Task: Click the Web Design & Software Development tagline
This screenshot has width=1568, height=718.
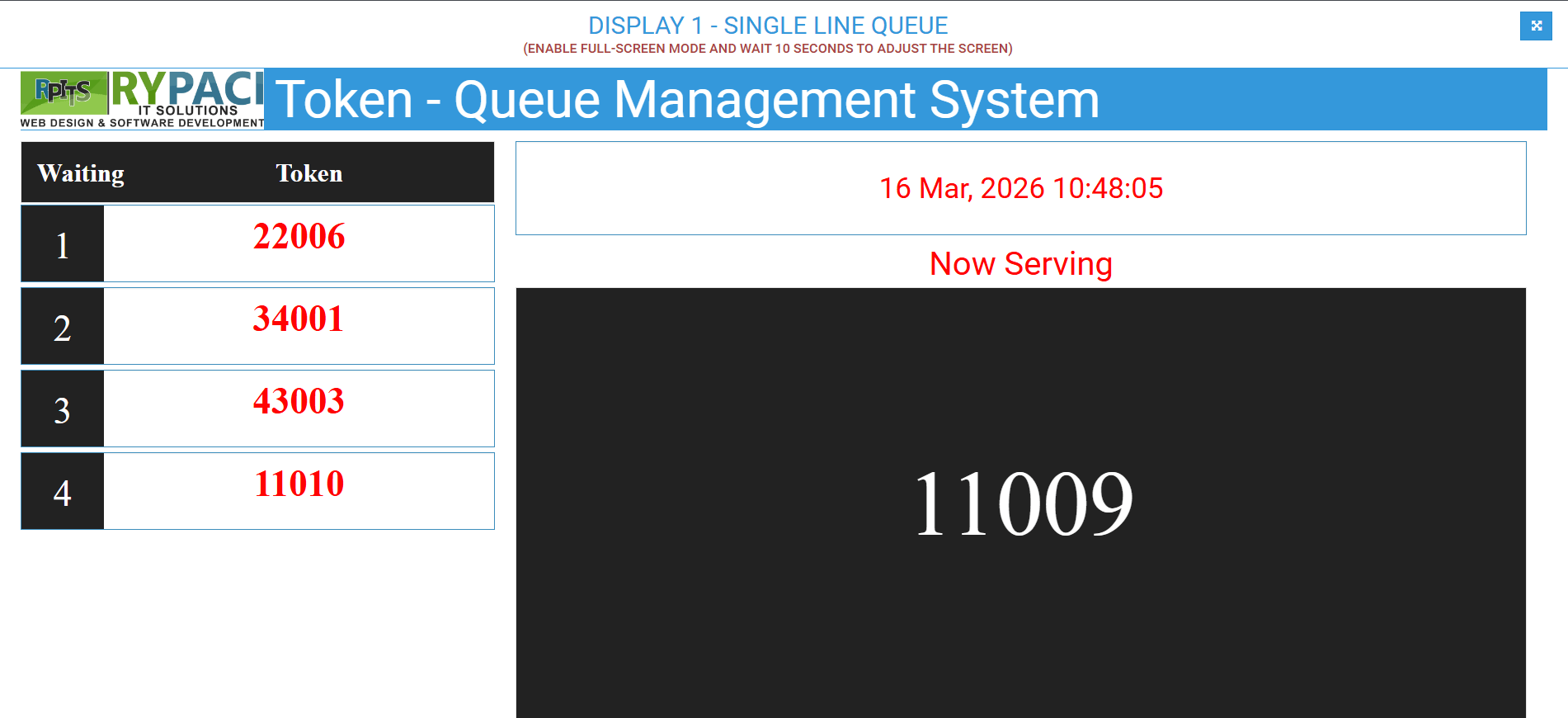Action: 142,123
